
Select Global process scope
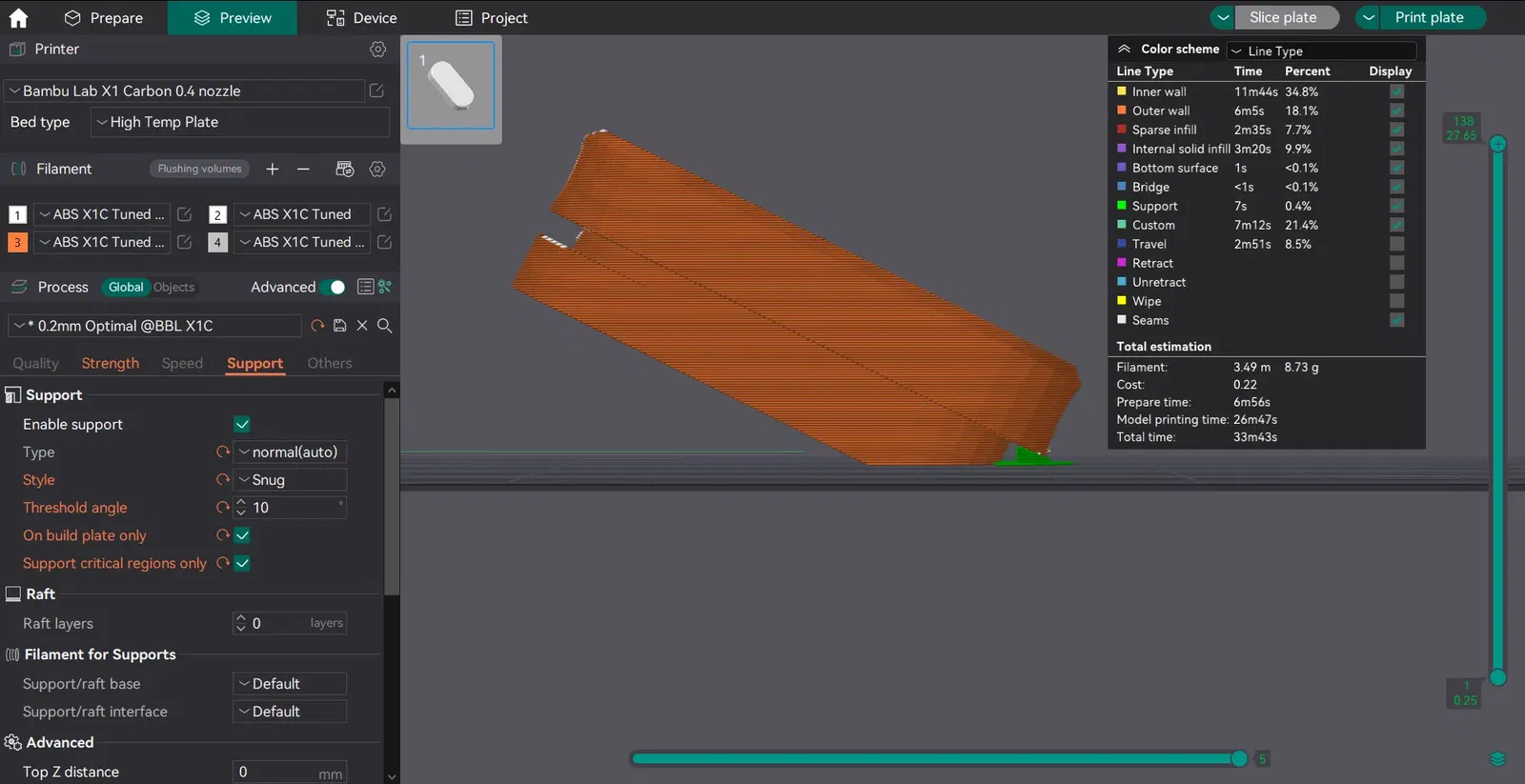tap(126, 287)
